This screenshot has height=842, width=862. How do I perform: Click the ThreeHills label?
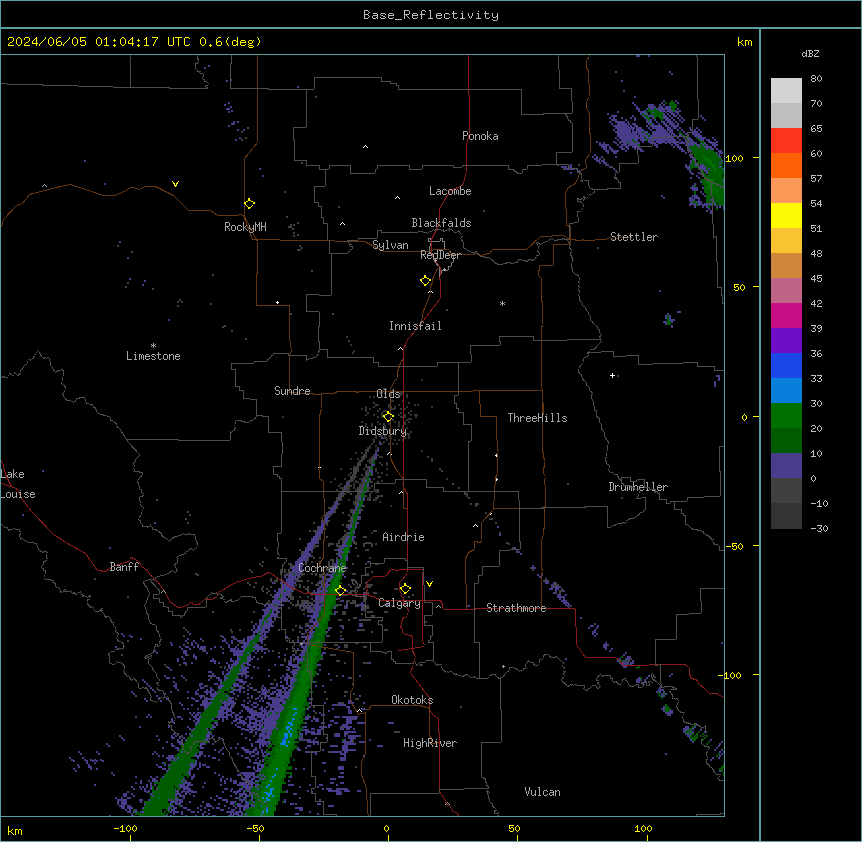537,418
